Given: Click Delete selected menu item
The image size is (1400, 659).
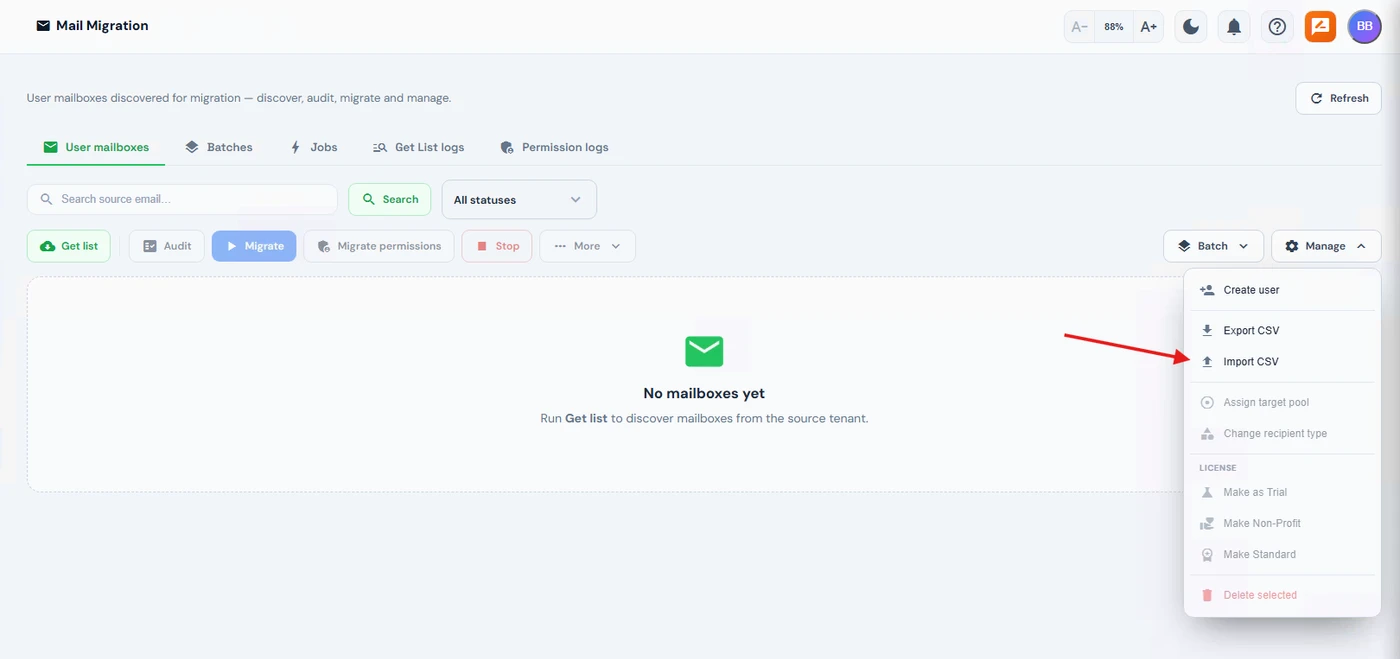Looking at the screenshot, I should click(x=1283, y=595).
